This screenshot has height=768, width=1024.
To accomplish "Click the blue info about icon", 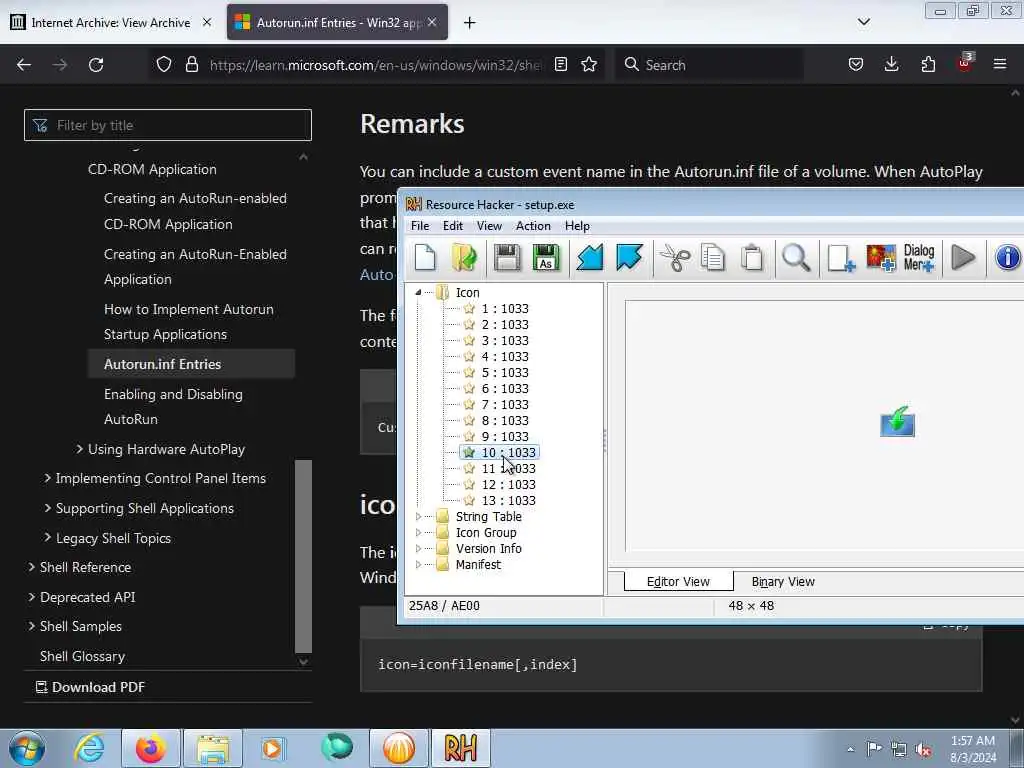I will point(1008,257).
